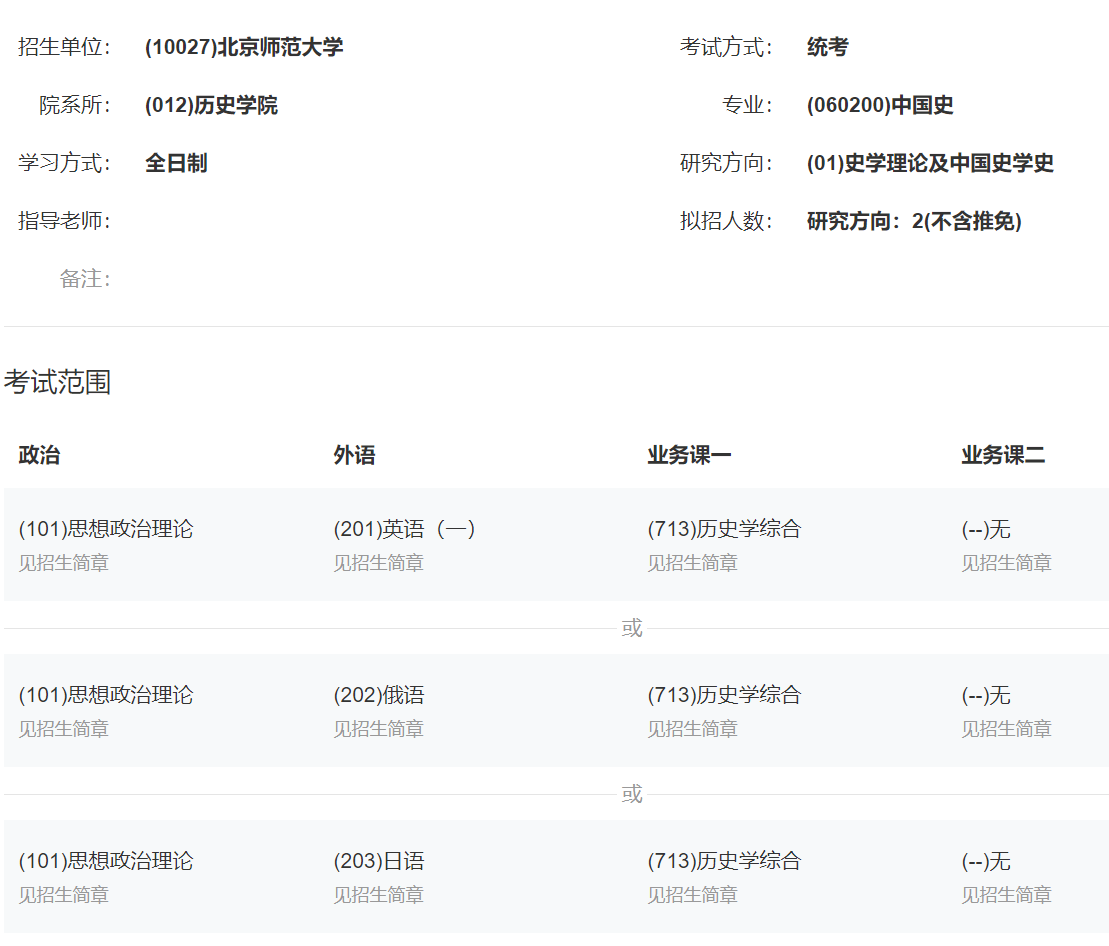Viewport: 1109px width, 946px height.
Task: Click the 备注 label
Action: [x=86, y=279]
